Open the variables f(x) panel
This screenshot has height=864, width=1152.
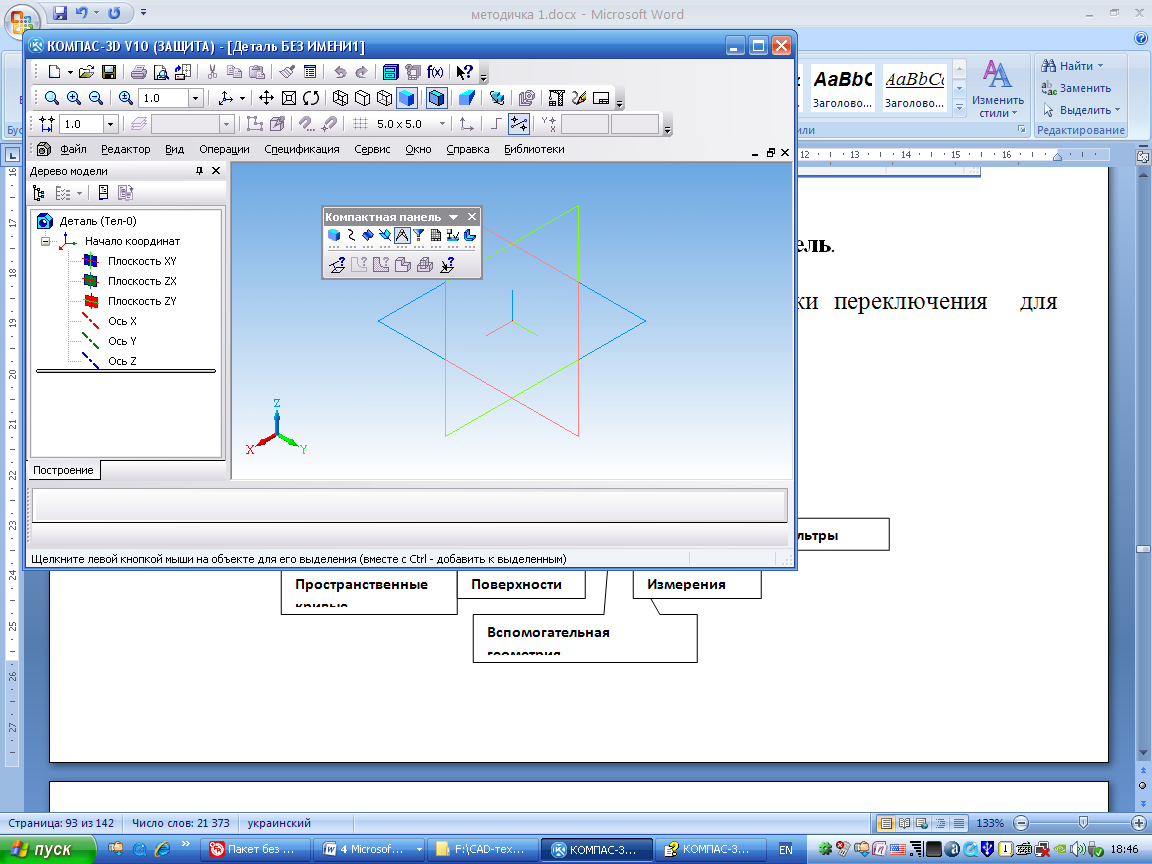point(435,72)
